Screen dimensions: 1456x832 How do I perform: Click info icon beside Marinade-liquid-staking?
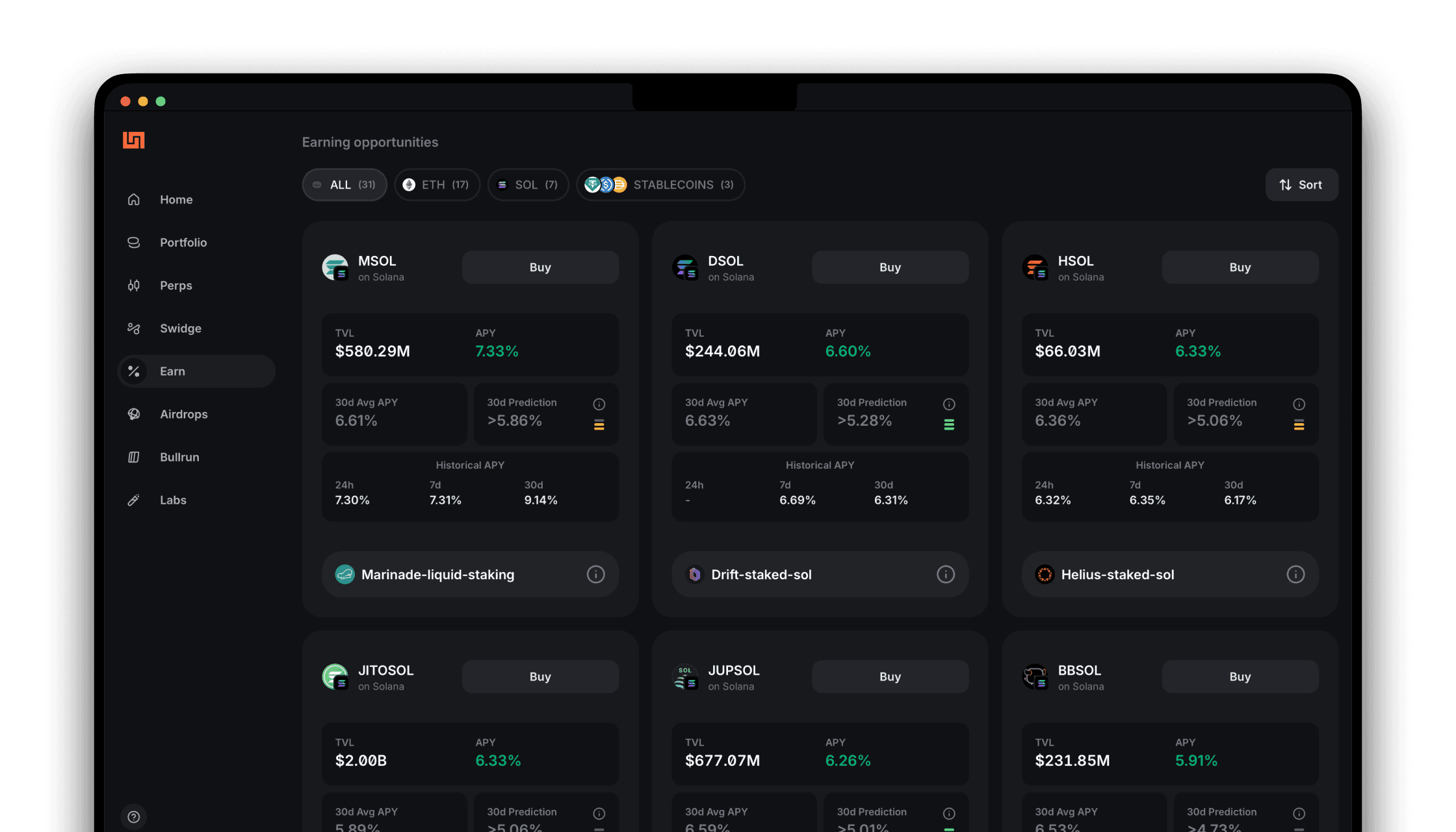[x=595, y=575]
